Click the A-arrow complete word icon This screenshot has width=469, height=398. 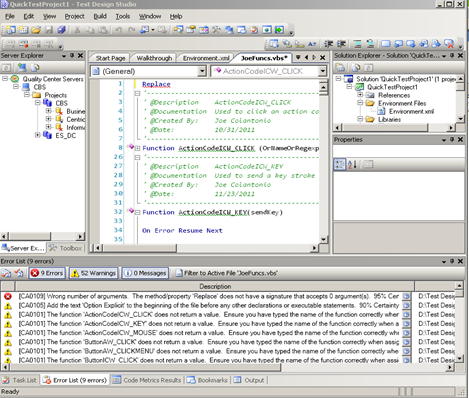pyautogui.click(x=312, y=44)
